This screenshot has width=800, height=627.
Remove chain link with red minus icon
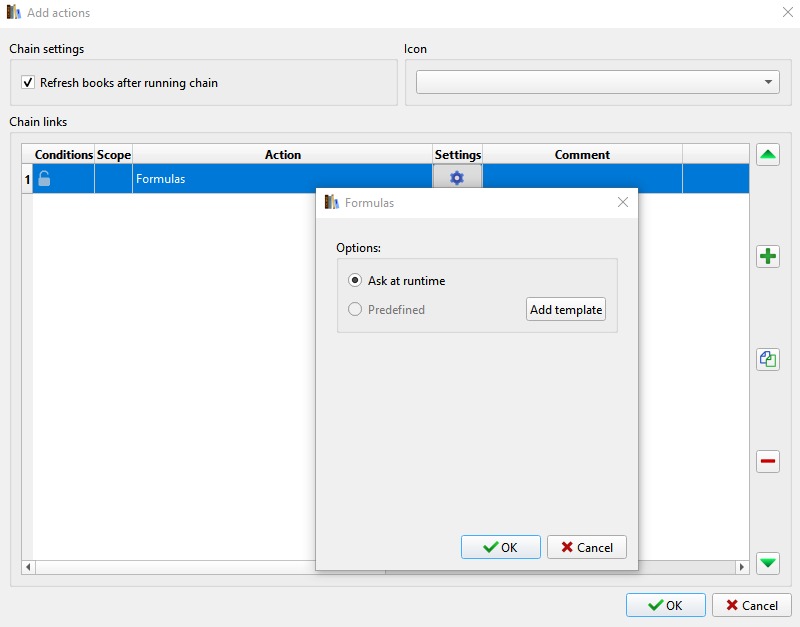pos(767,461)
